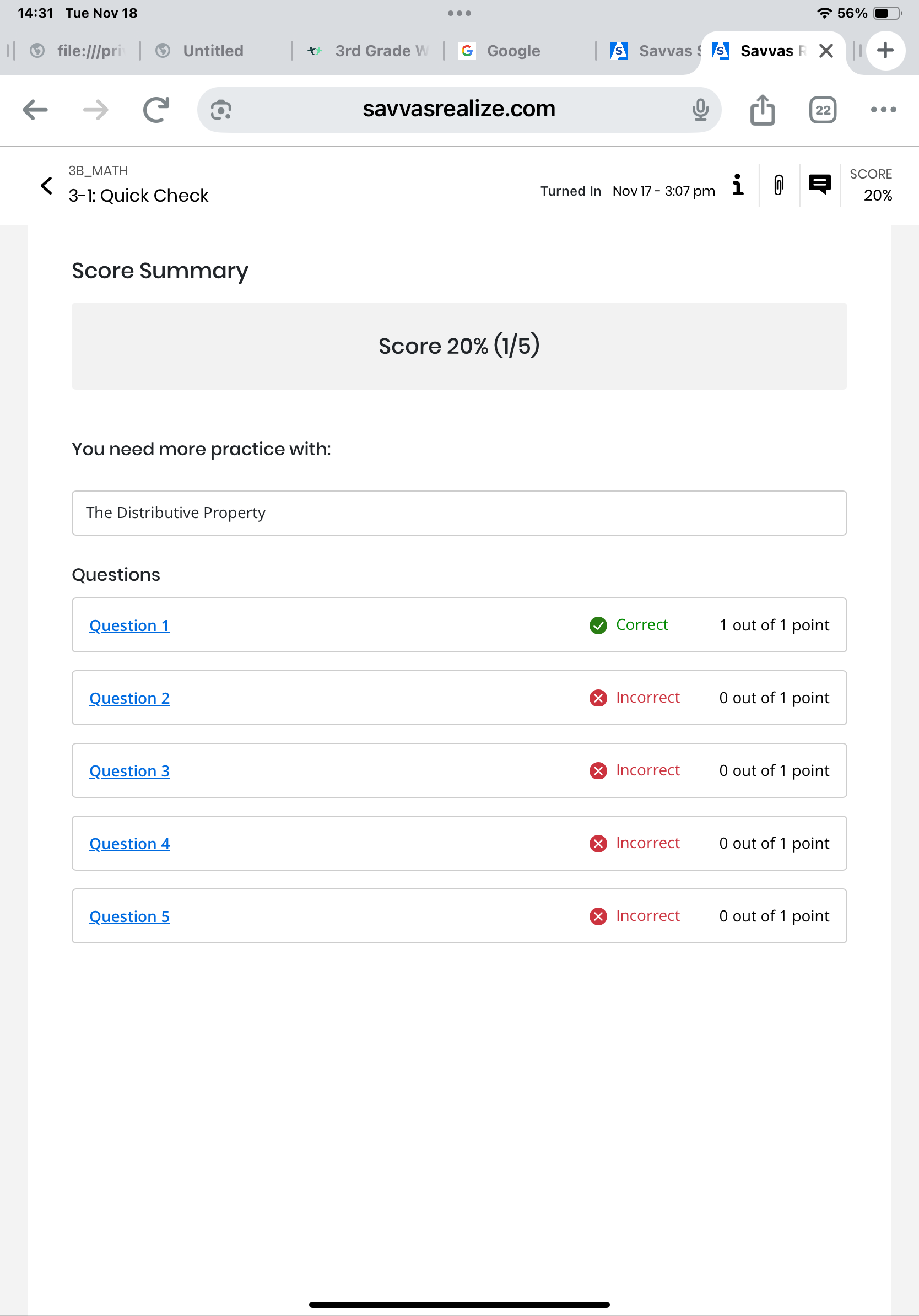Reload the page in the browser
The width and height of the screenshot is (919, 1316).
[156, 110]
